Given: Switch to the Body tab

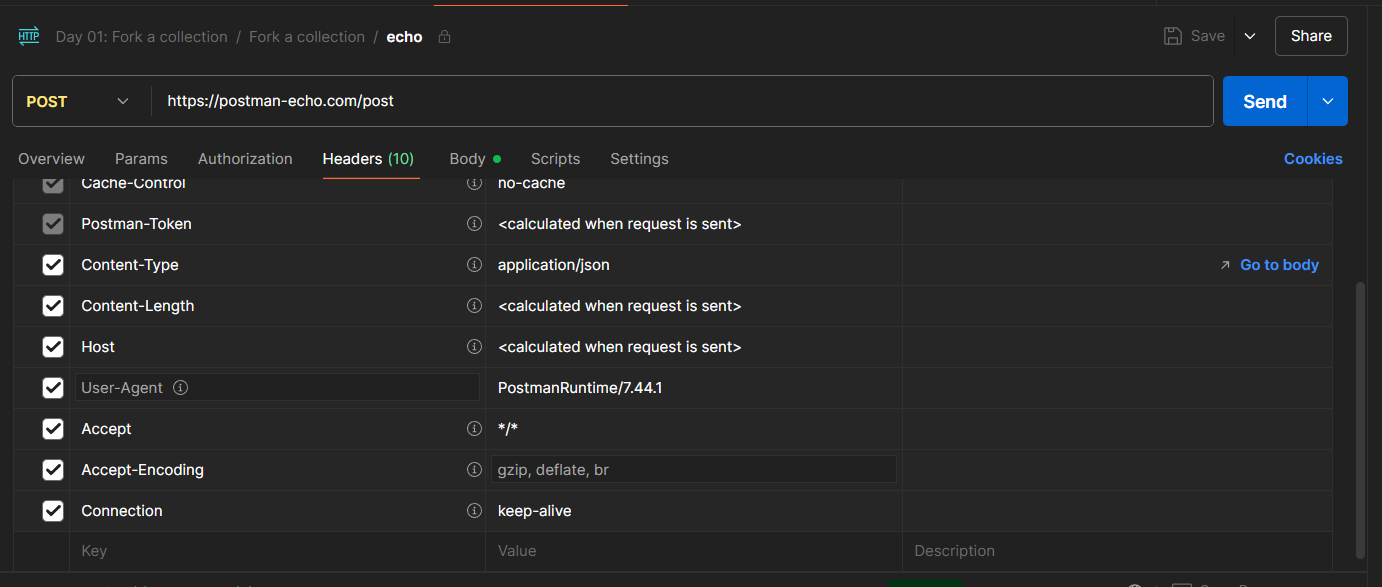Looking at the screenshot, I should tap(468, 159).
